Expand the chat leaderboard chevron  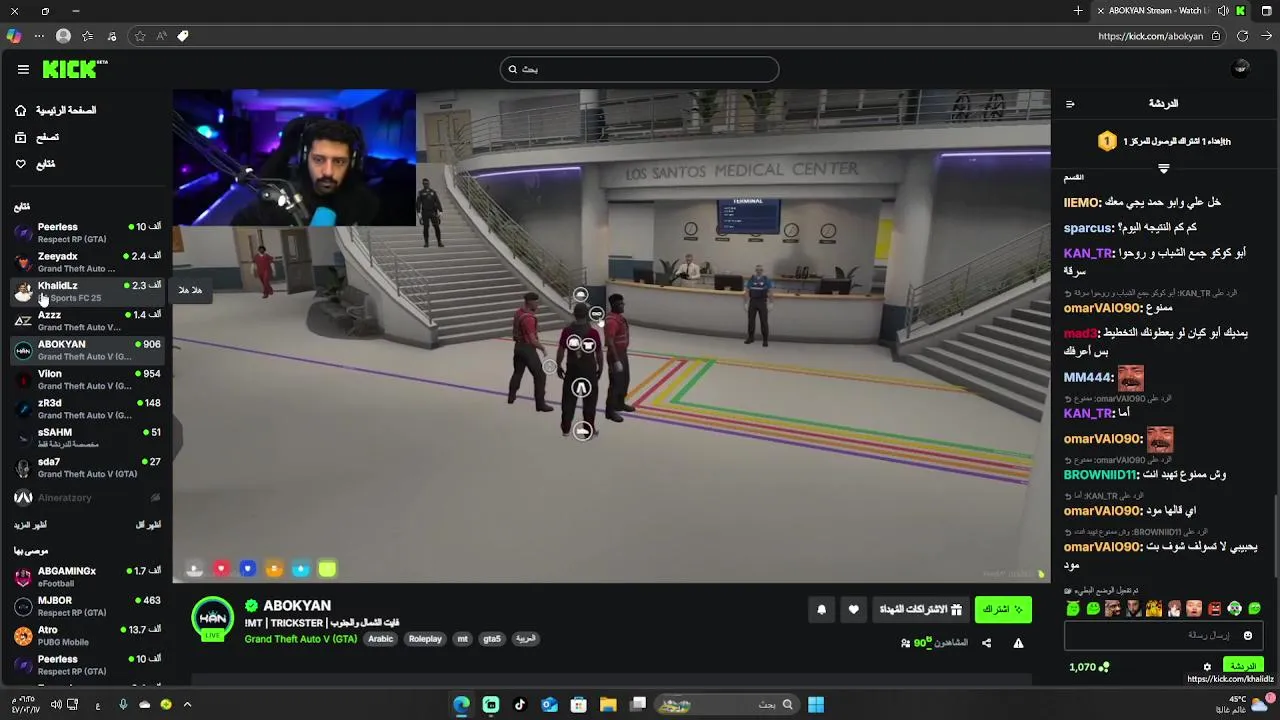tap(1163, 167)
